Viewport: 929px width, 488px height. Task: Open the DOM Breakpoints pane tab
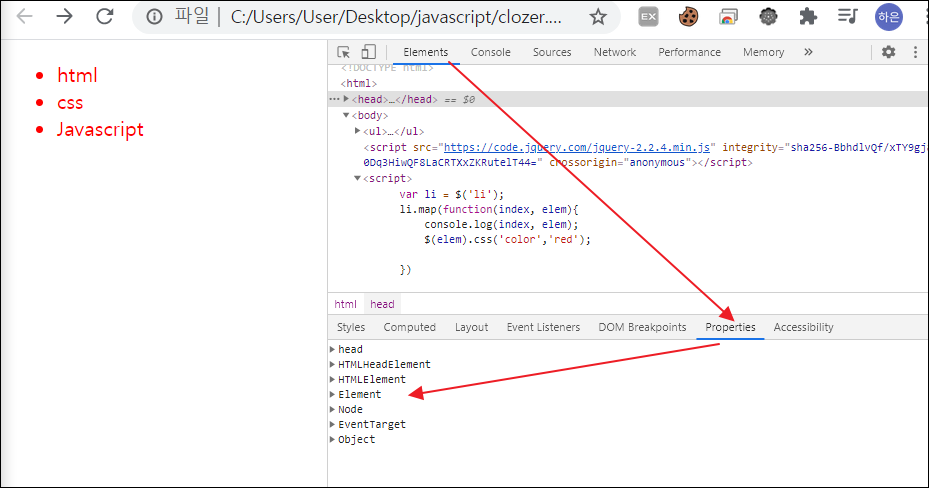[642, 327]
